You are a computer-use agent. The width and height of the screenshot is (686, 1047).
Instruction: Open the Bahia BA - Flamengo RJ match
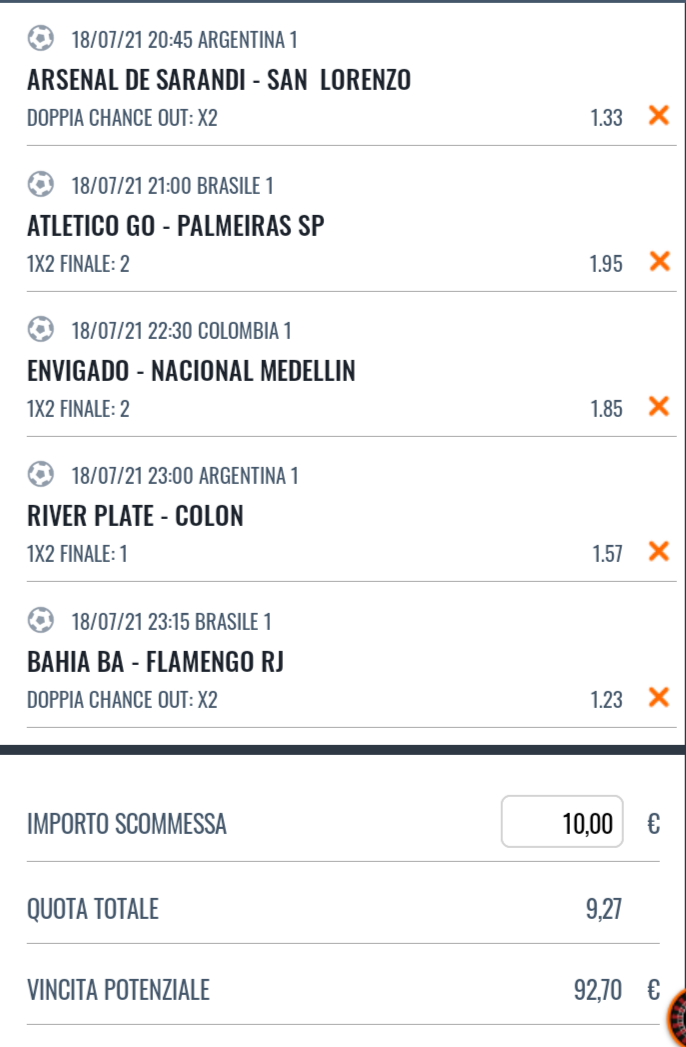155,662
